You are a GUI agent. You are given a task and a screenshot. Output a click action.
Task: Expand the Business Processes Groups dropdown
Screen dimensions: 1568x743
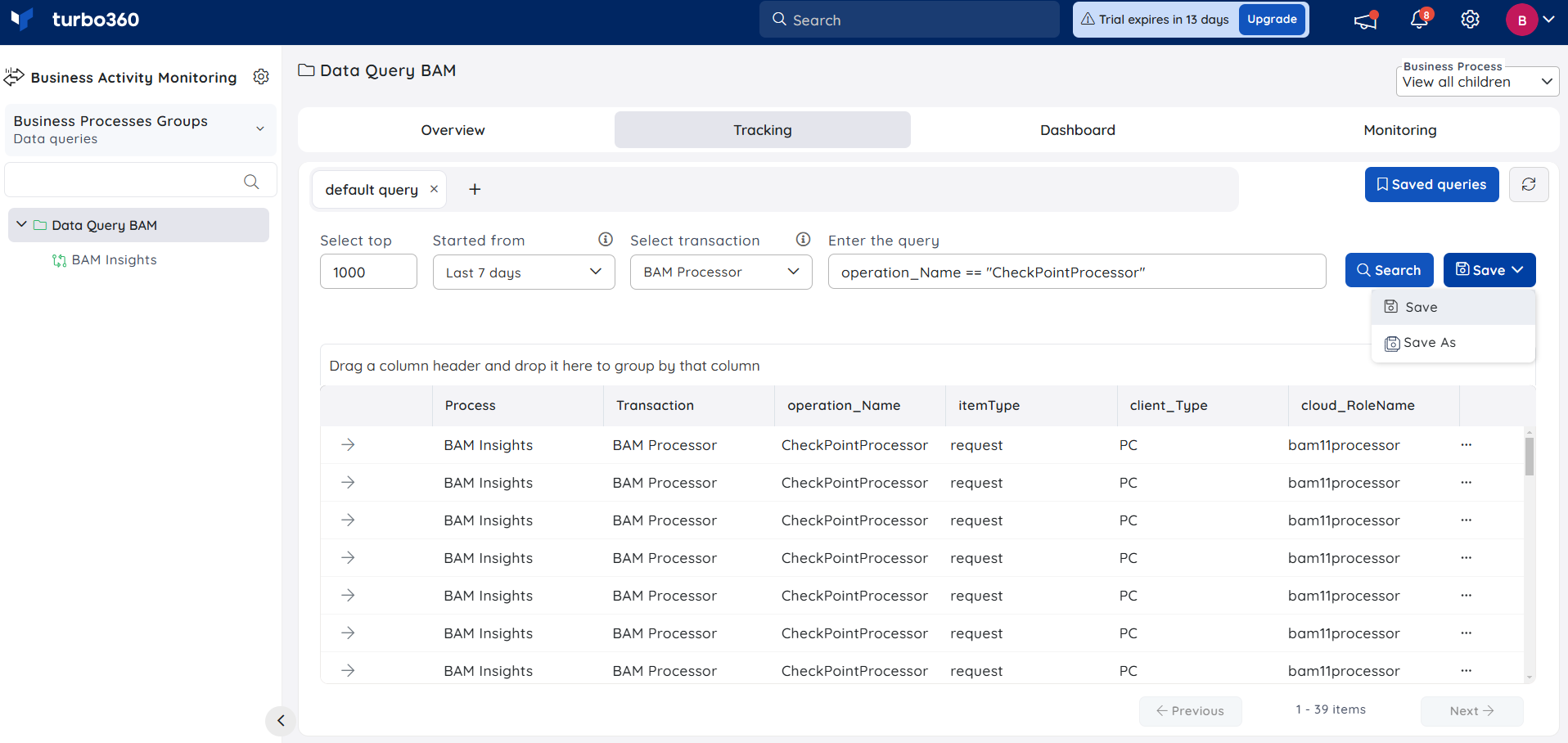[140, 129]
